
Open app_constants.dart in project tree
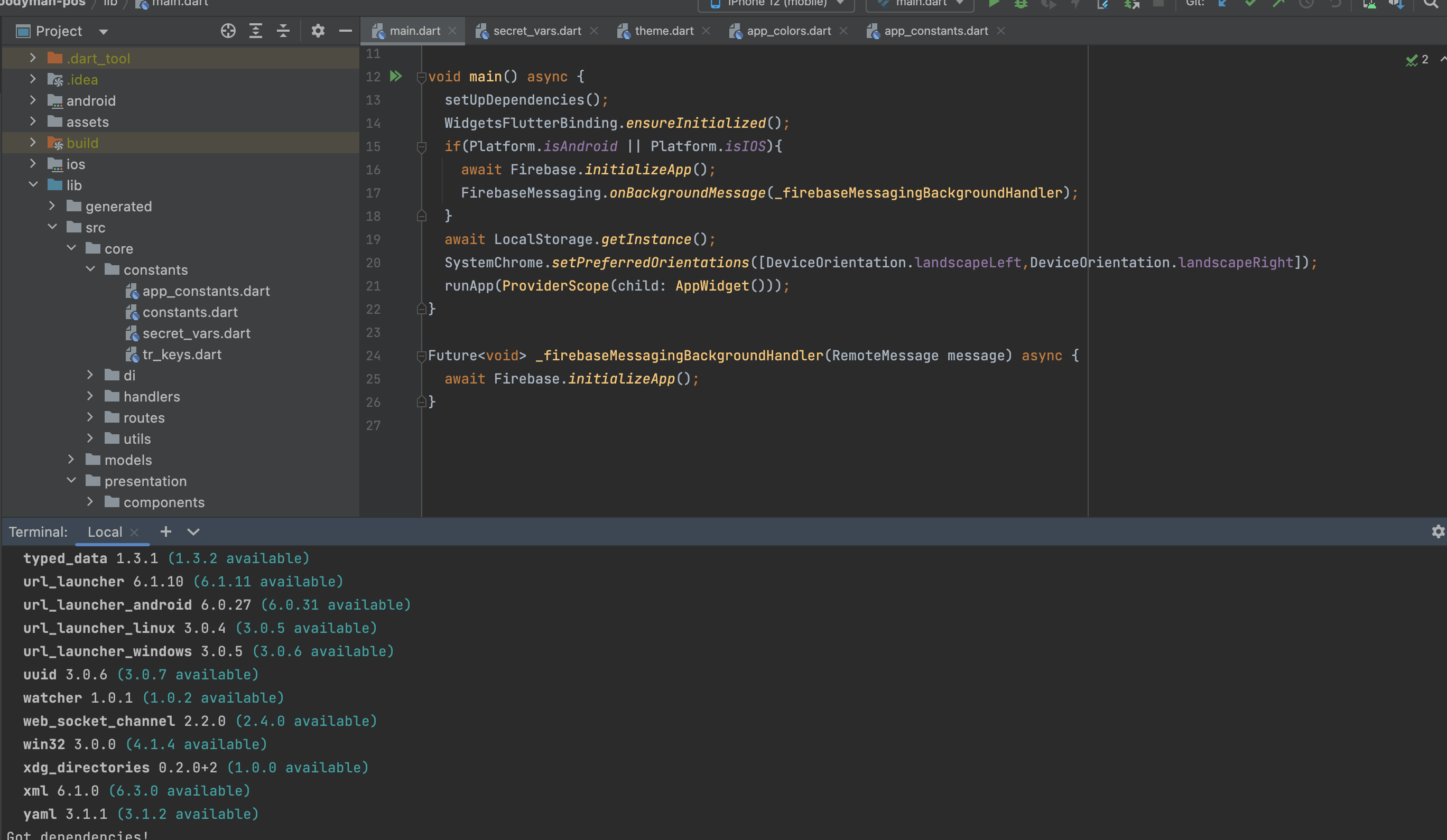[x=206, y=291]
